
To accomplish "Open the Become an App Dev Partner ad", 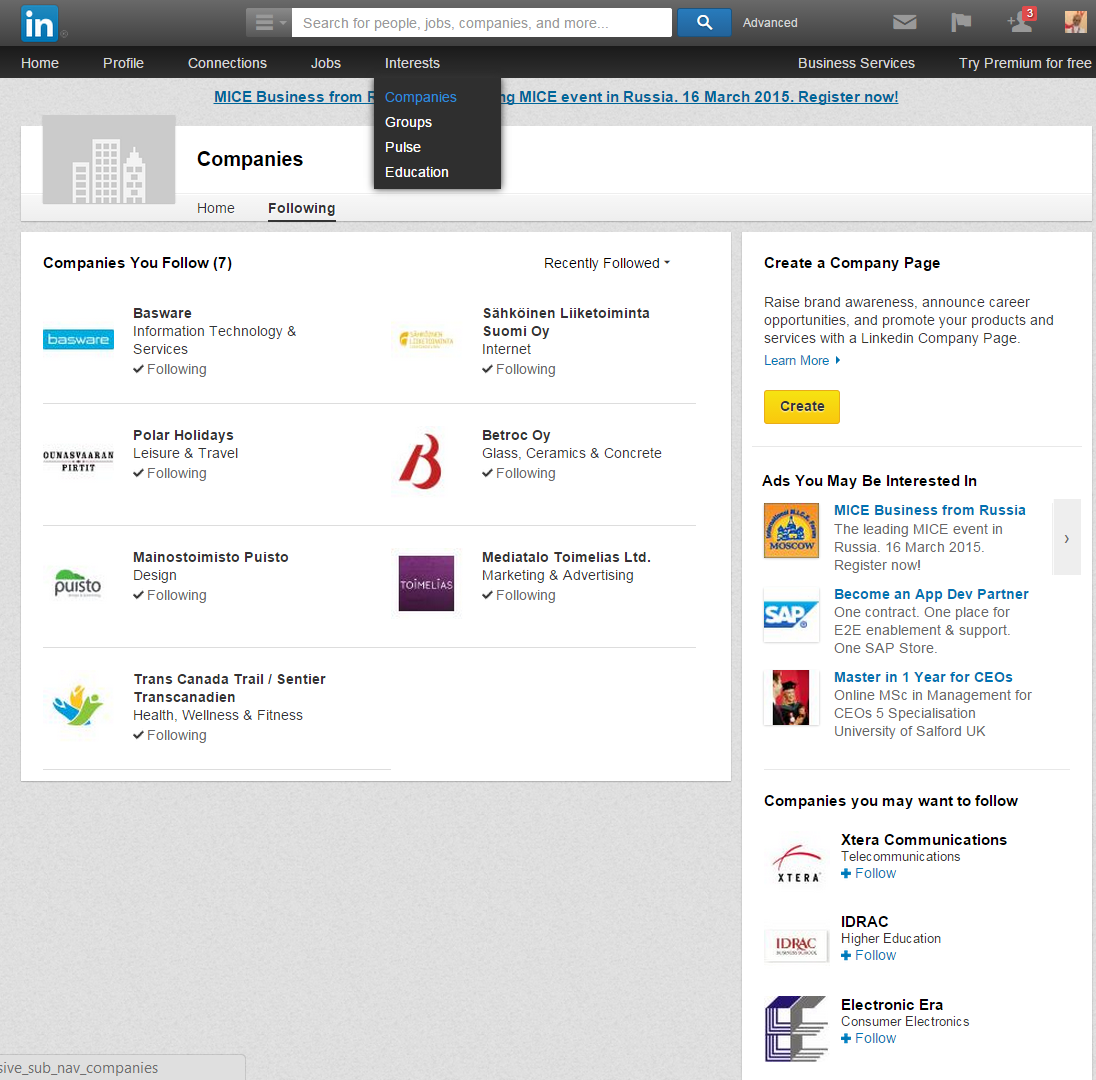I will click(x=931, y=593).
